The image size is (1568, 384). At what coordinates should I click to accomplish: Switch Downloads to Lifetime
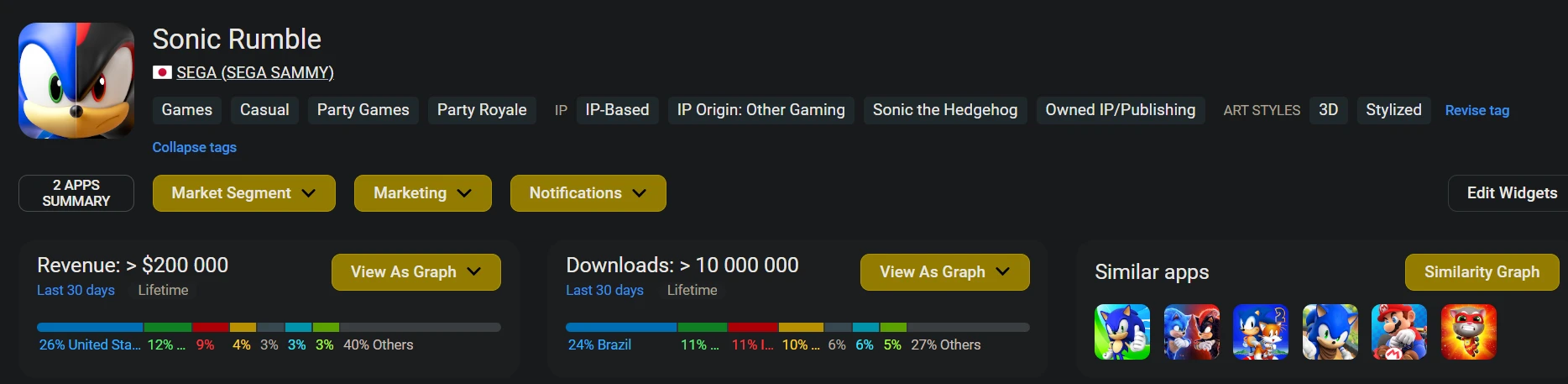tap(692, 290)
